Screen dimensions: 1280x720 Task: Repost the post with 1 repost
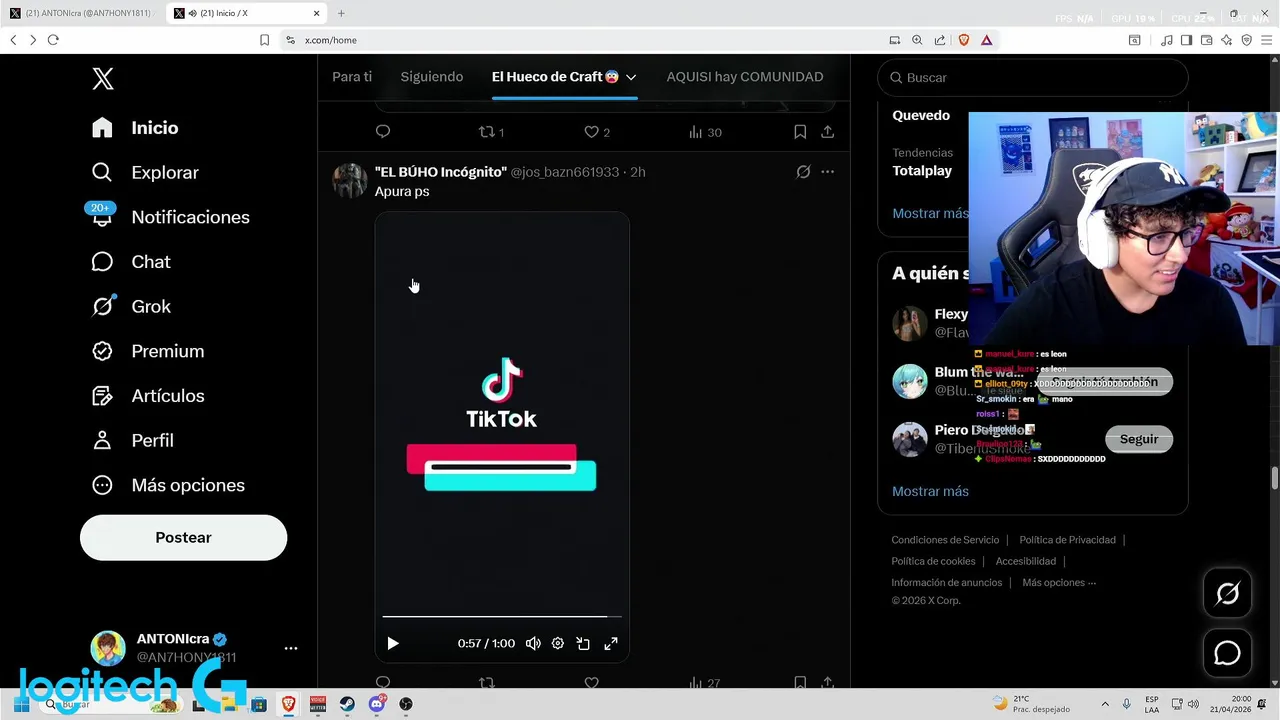pos(491,132)
